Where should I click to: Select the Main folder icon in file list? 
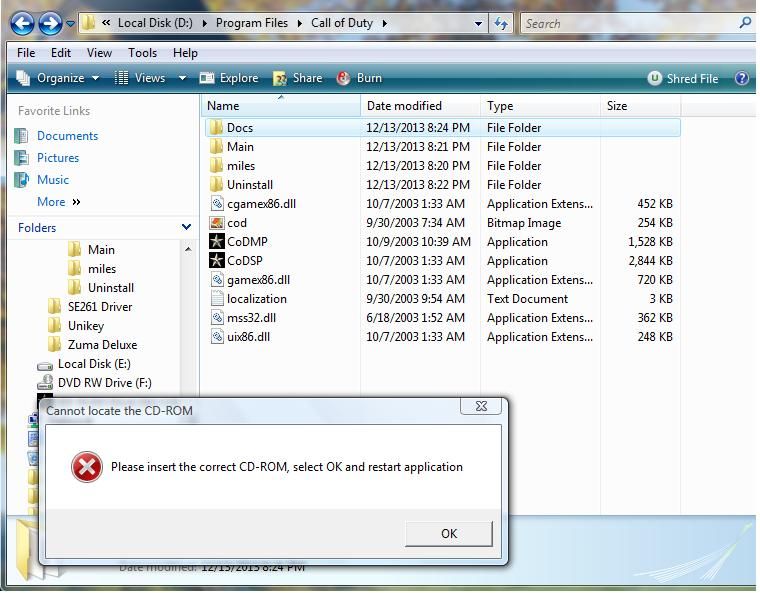[216, 146]
